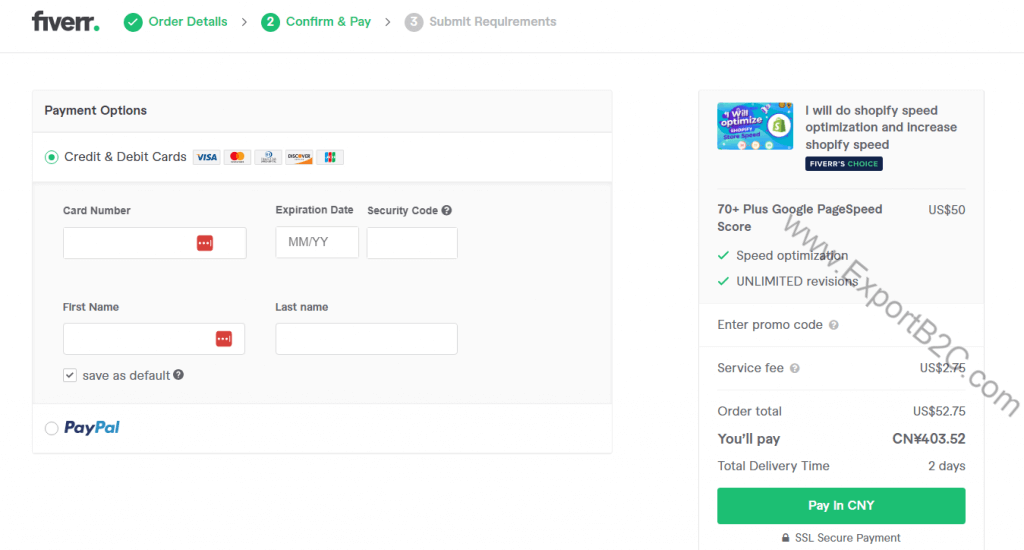Click the Discover card icon
This screenshot has width=1024, height=550.
click(298, 157)
